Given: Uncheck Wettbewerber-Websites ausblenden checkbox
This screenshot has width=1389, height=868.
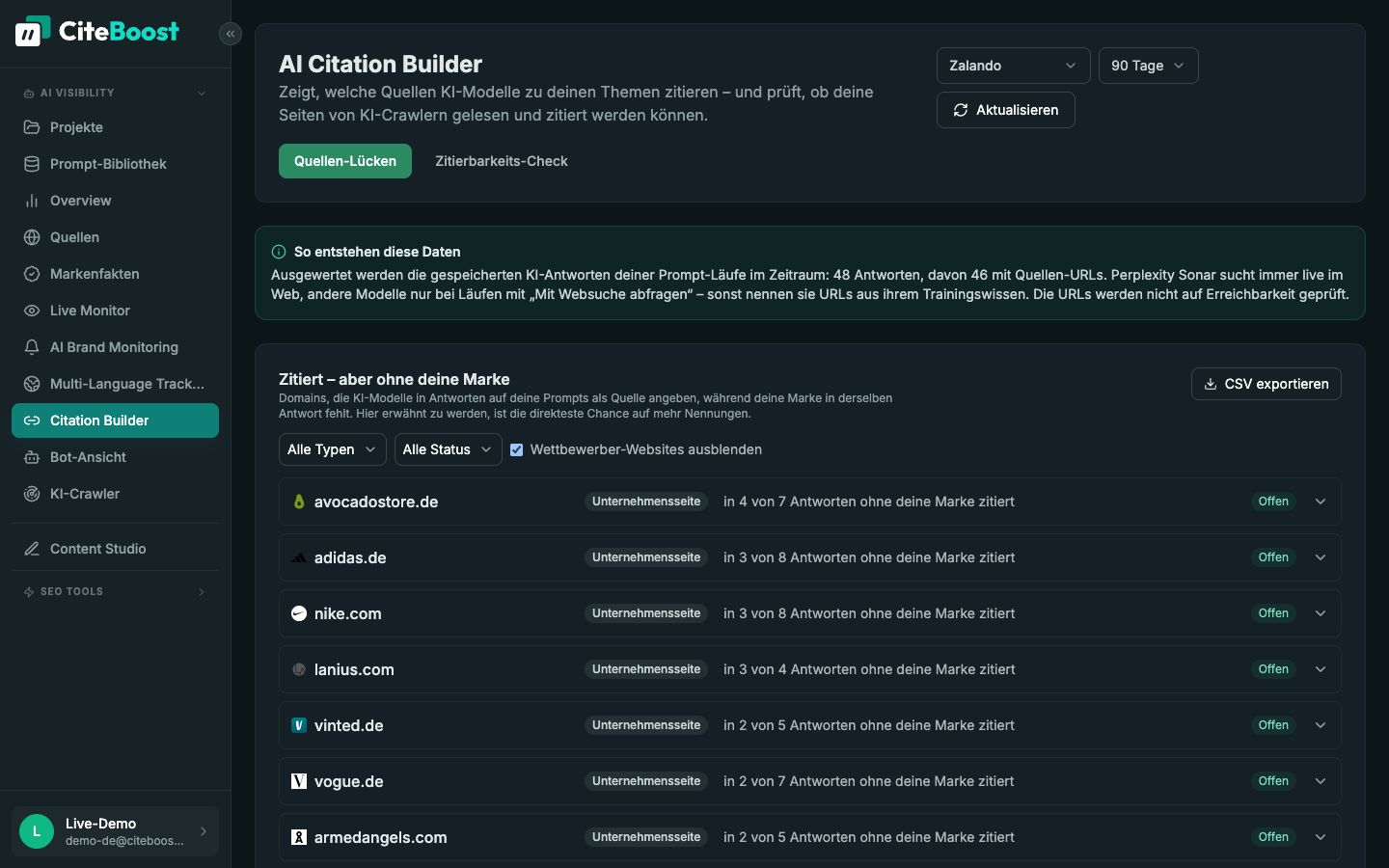Looking at the screenshot, I should [x=517, y=449].
